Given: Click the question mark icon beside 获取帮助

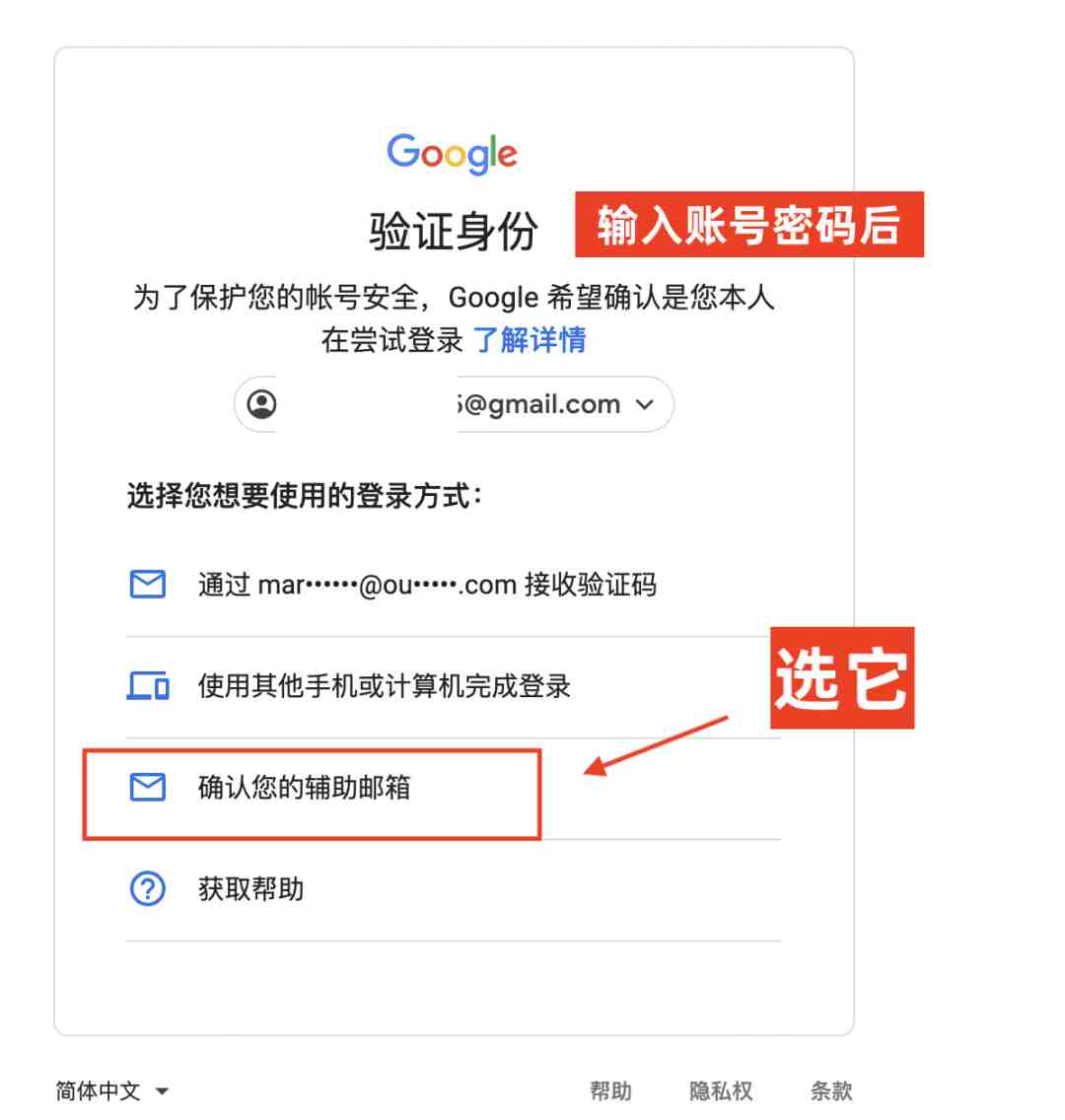Looking at the screenshot, I should (148, 888).
